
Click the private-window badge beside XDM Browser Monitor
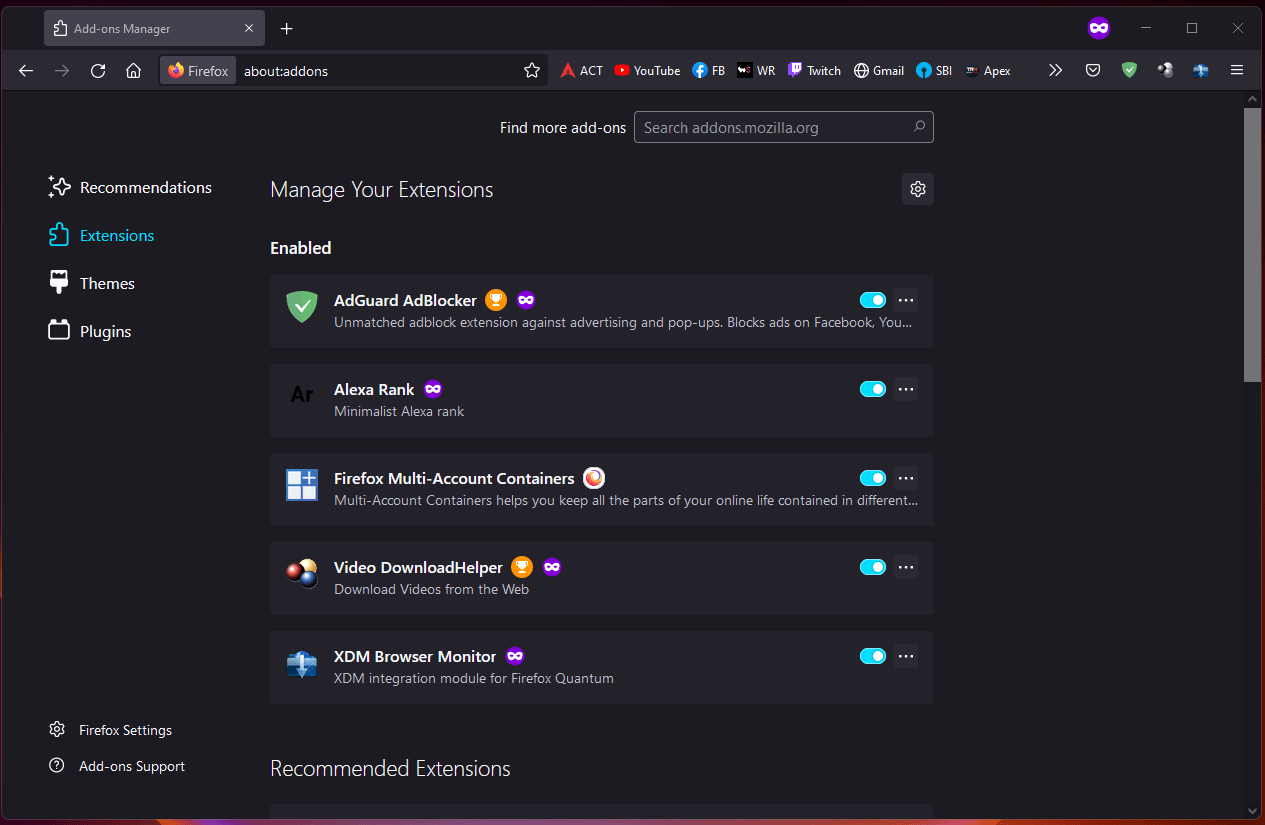(515, 656)
